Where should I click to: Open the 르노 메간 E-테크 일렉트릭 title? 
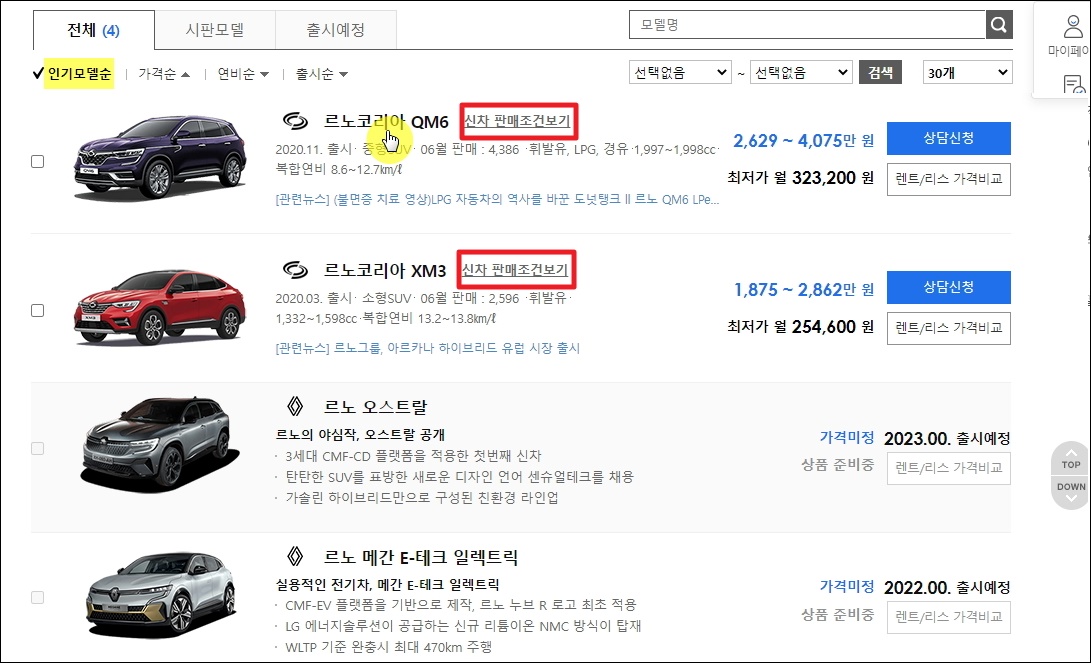421,557
